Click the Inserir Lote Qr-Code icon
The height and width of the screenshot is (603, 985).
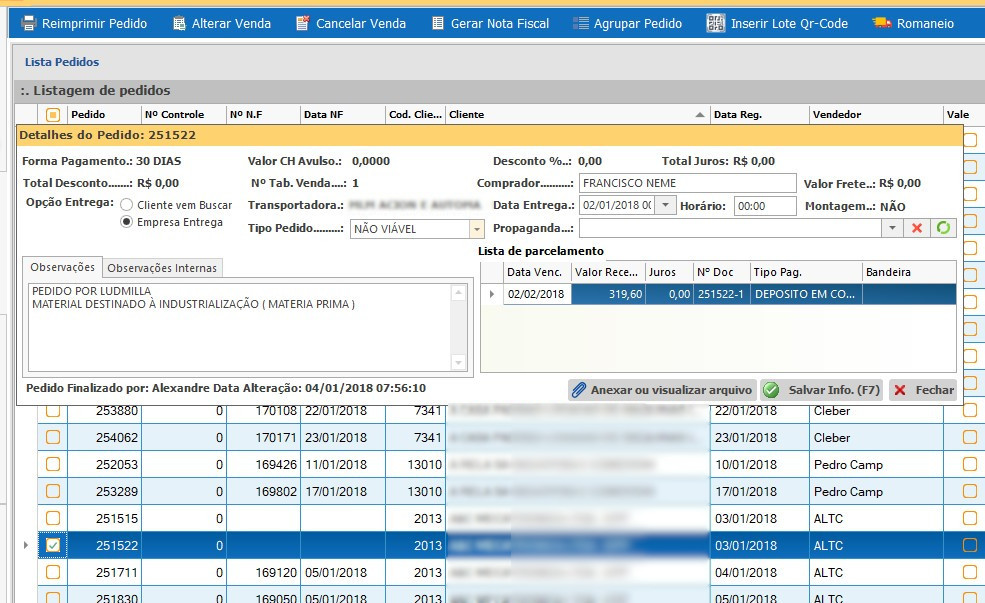tap(715, 23)
